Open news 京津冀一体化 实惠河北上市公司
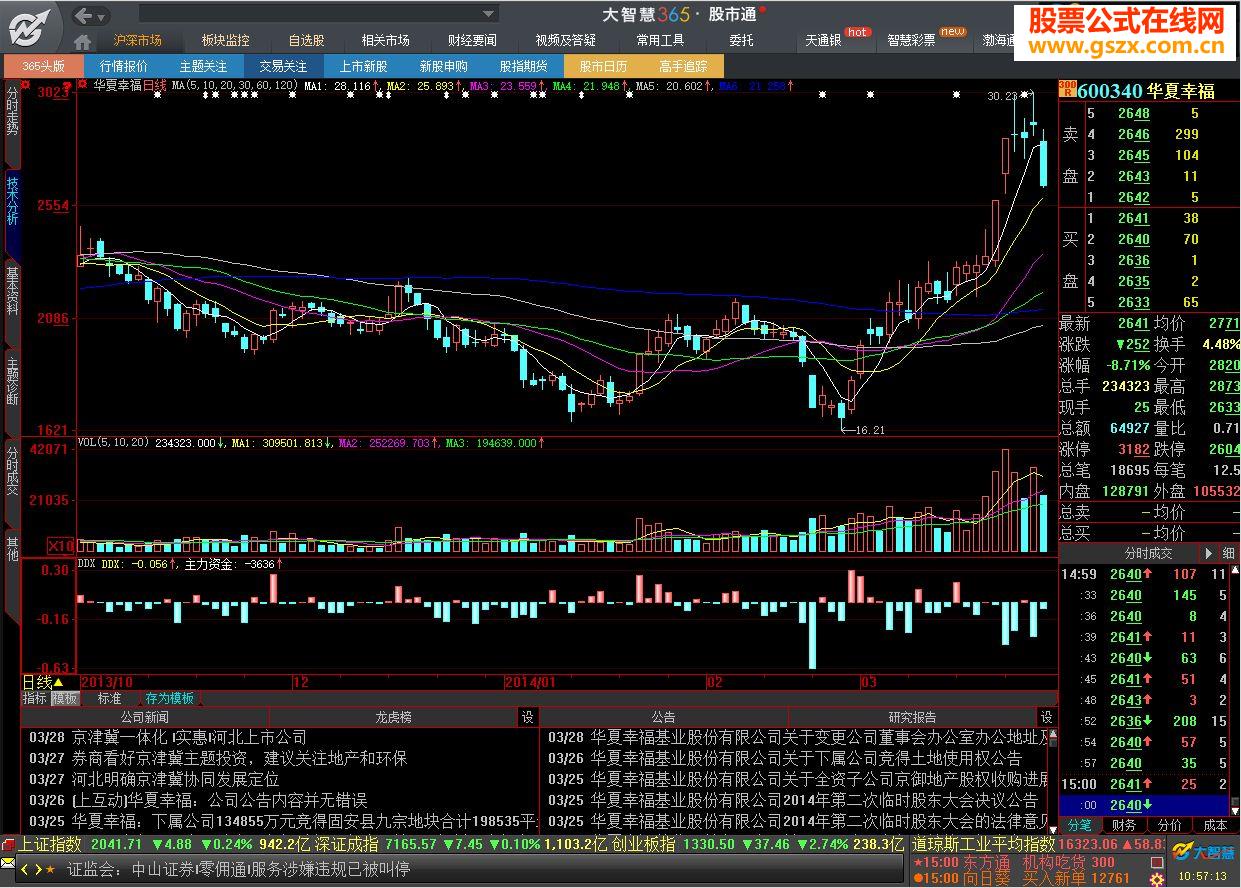Viewport: 1241px width, 888px height. click(x=189, y=737)
